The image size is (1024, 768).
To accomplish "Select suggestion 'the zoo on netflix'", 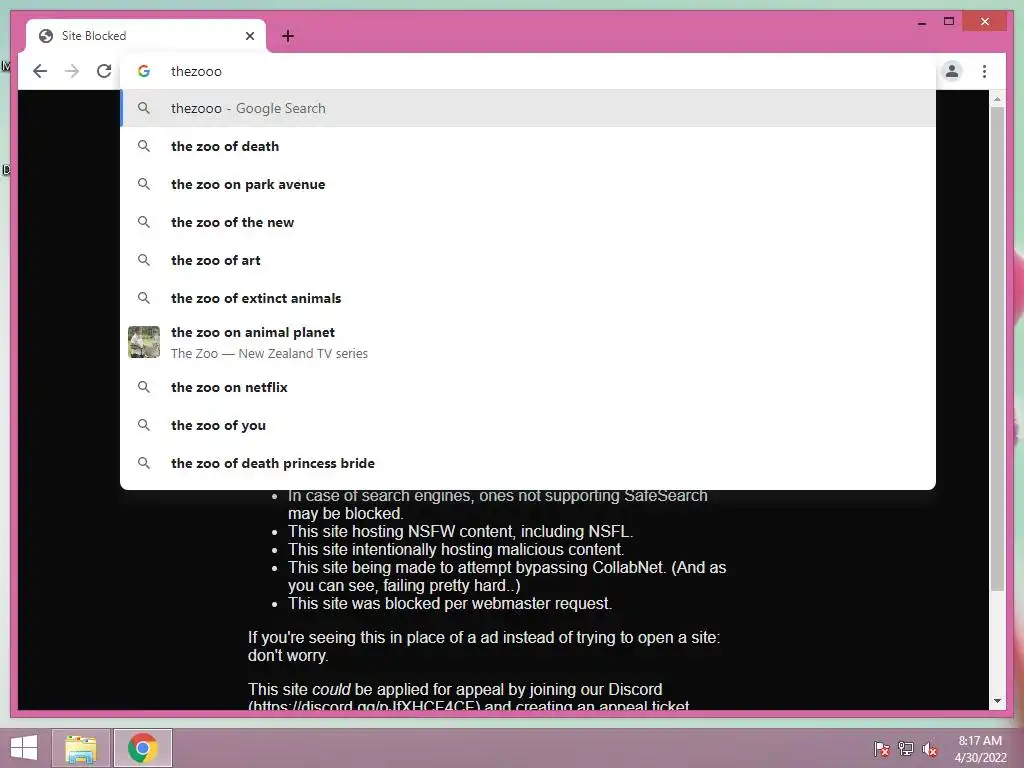I will 528,387.
